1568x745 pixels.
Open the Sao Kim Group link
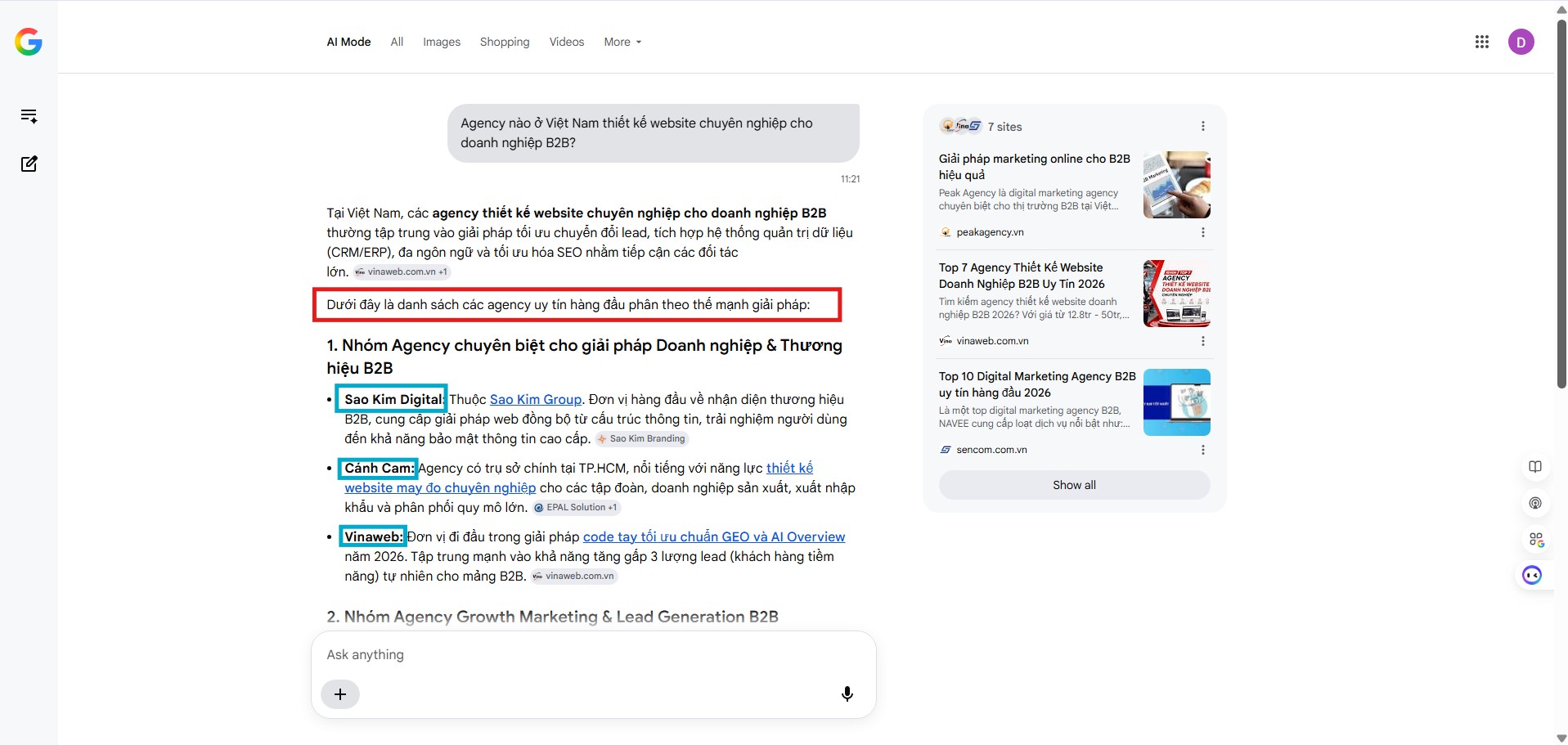tap(536, 399)
